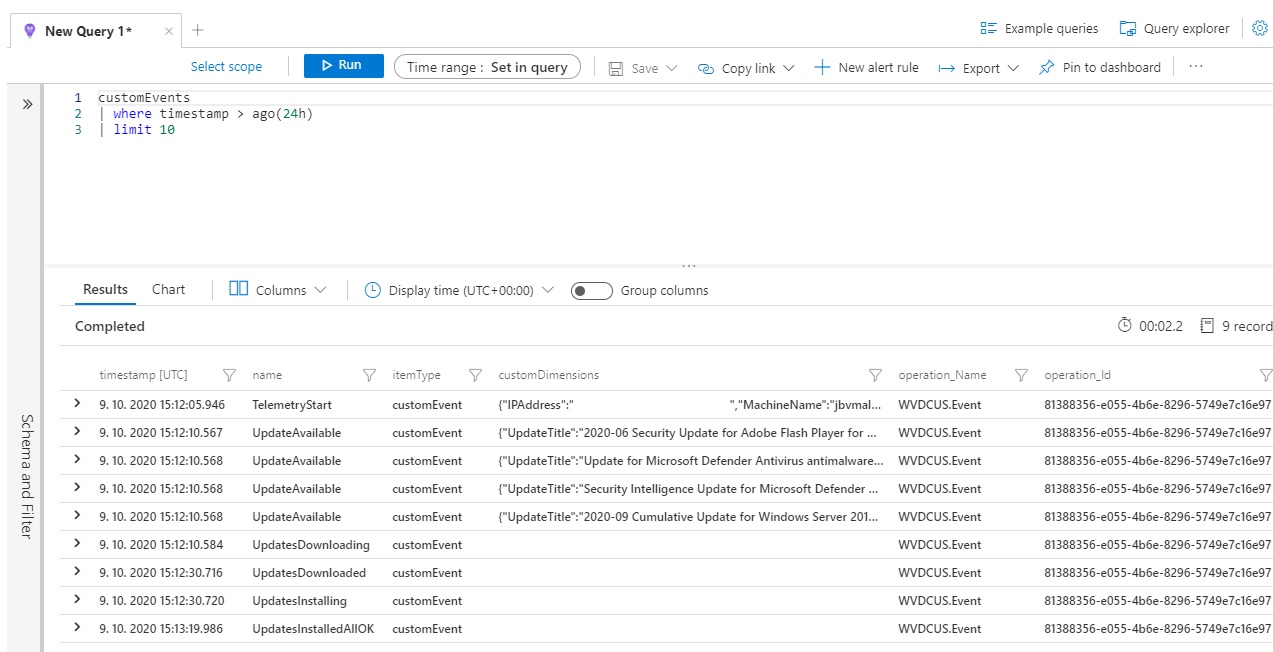Open Query explorer
Viewport: 1273px width, 652px height.
tap(1174, 29)
